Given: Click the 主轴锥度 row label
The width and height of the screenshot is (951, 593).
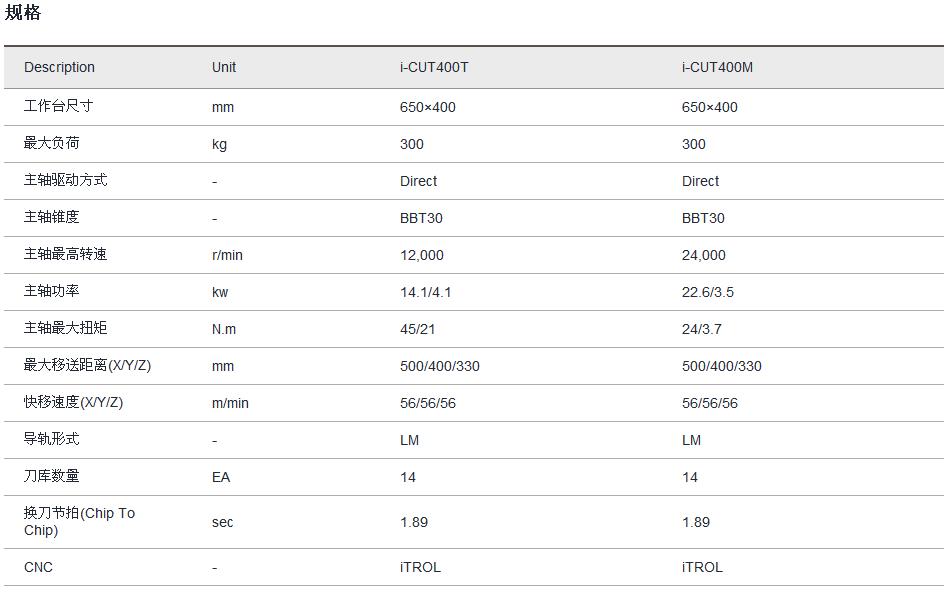Looking at the screenshot, I should point(51,217).
